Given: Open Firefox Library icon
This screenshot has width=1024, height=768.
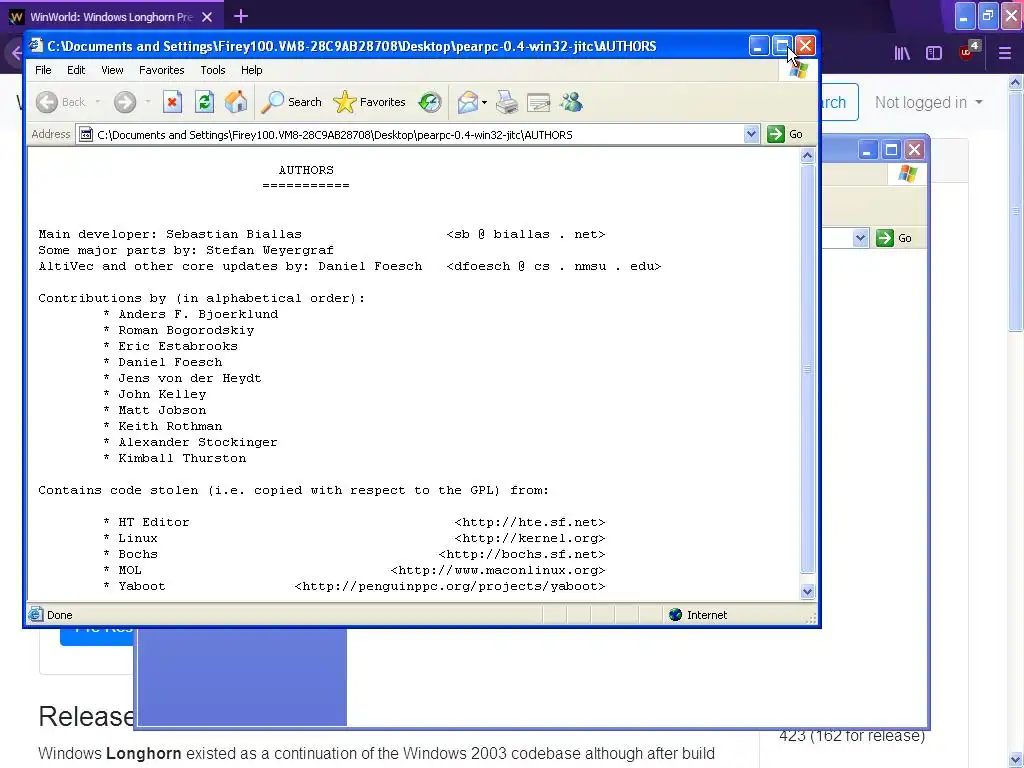Looking at the screenshot, I should tap(902, 53).
